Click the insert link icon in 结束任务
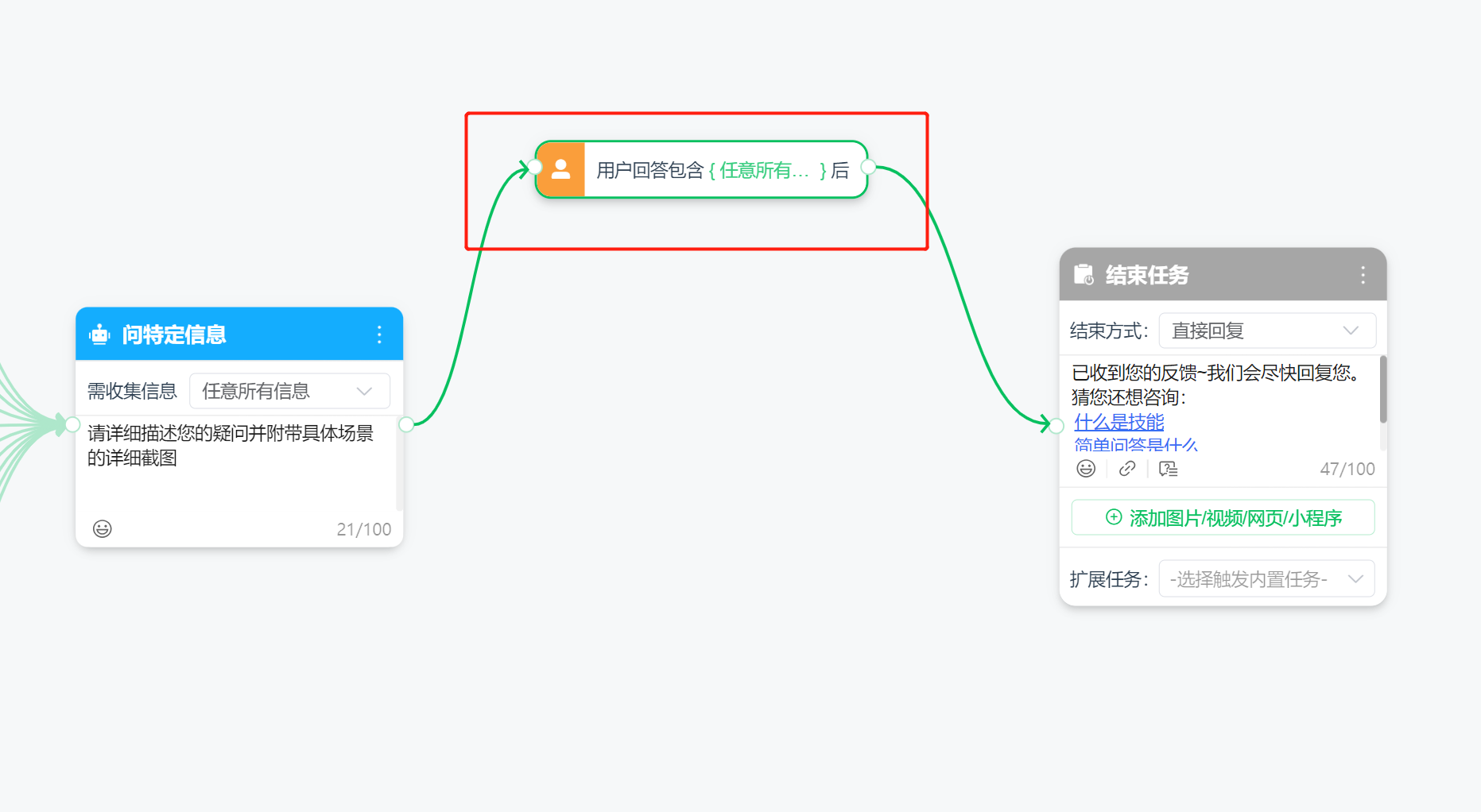The width and height of the screenshot is (1481, 812). [1127, 469]
